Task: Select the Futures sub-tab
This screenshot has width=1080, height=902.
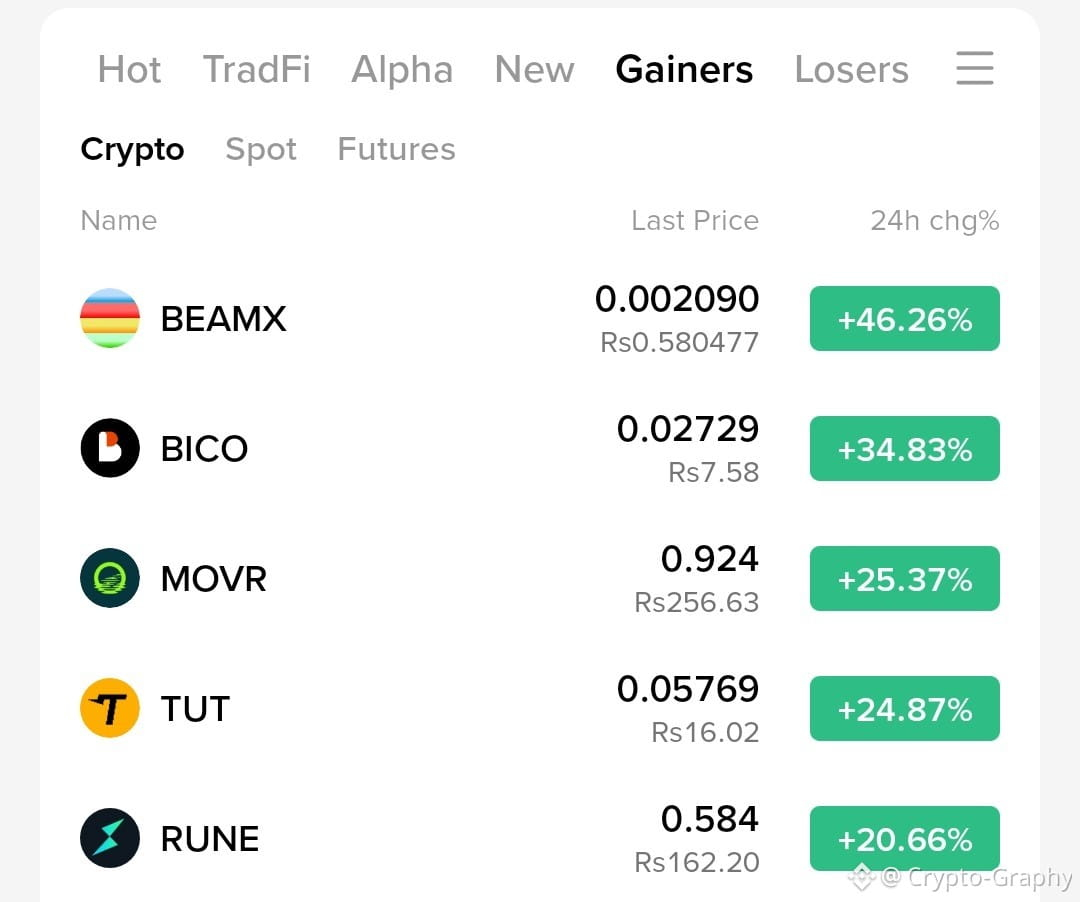Action: pos(397,149)
